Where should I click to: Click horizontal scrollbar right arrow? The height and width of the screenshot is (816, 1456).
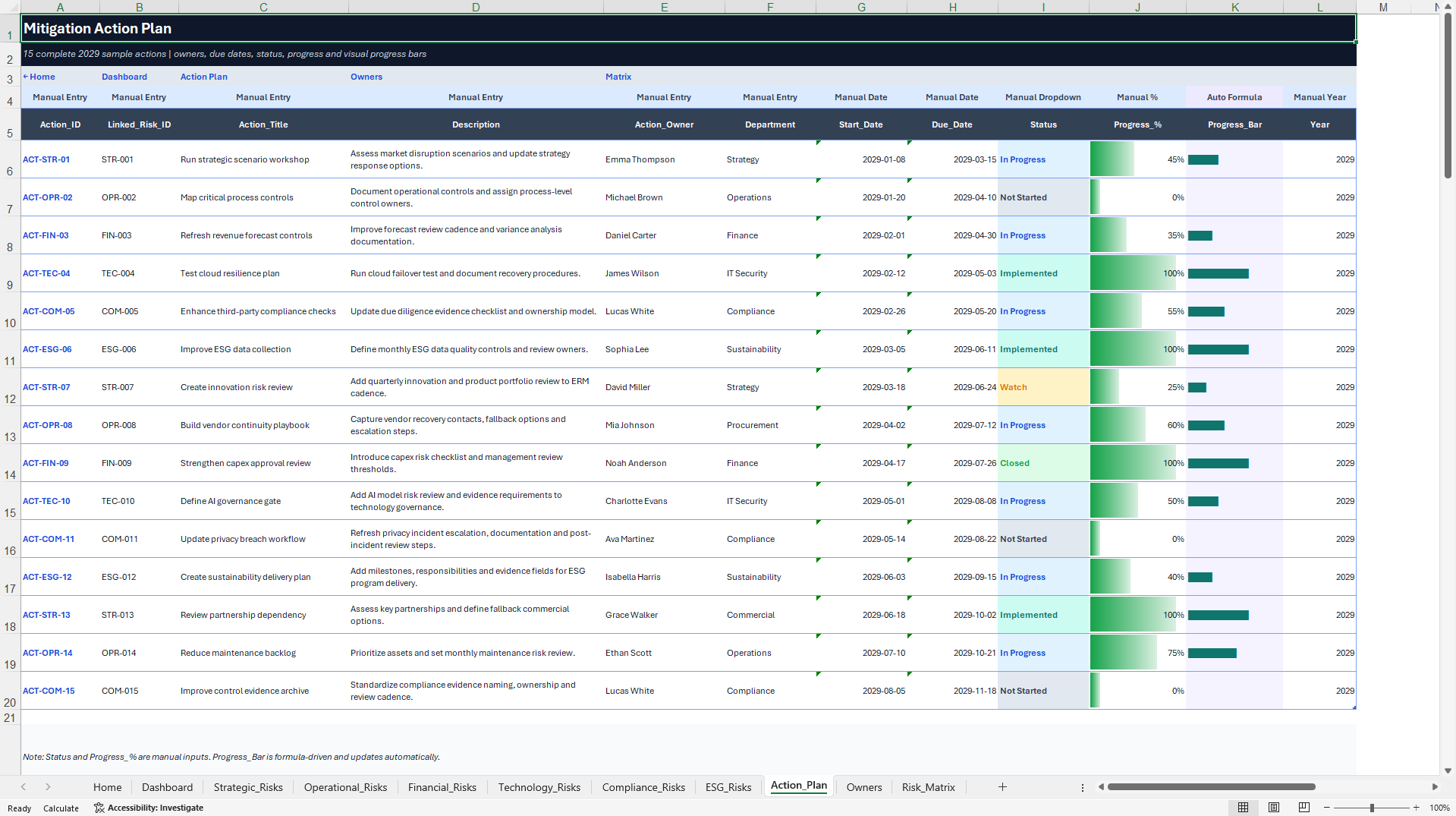click(x=1435, y=787)
